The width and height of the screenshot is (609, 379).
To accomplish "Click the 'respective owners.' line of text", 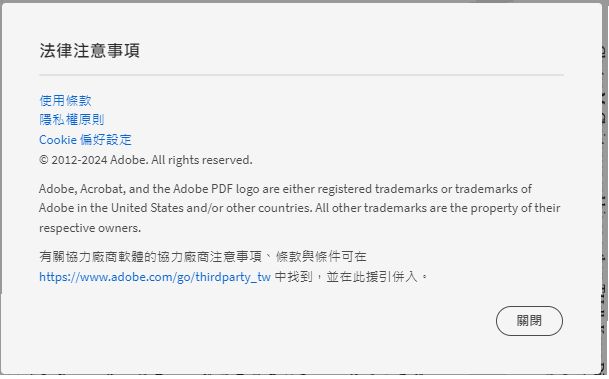I will click(90, 228).
